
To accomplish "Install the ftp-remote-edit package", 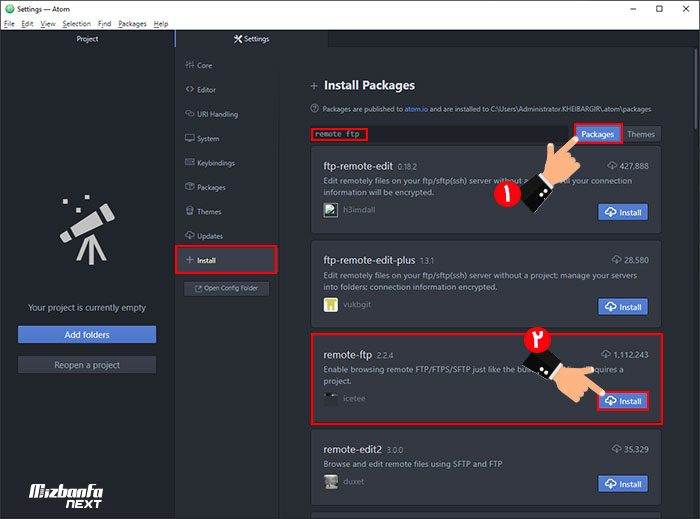I will 623,212.
